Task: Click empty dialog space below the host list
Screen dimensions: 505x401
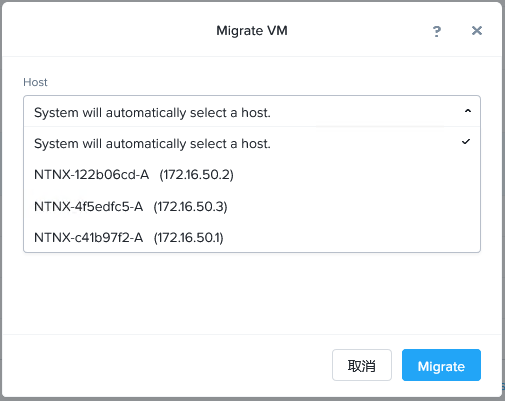Action: point(252,293)
